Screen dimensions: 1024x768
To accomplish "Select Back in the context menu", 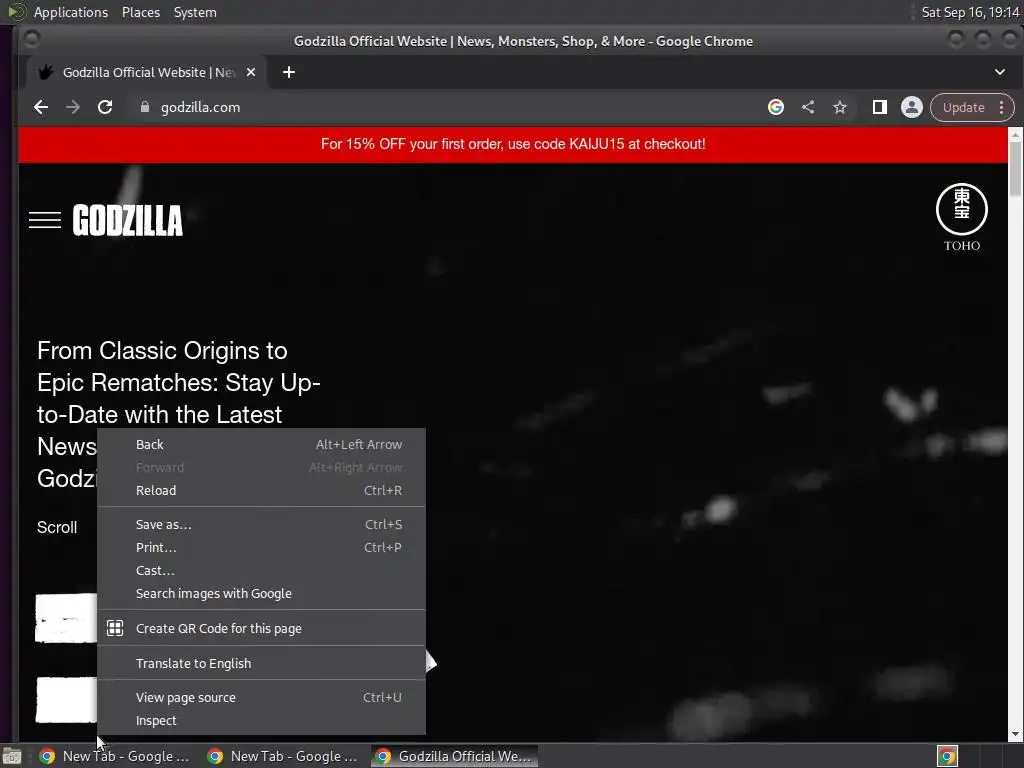I will click(261, 445).
